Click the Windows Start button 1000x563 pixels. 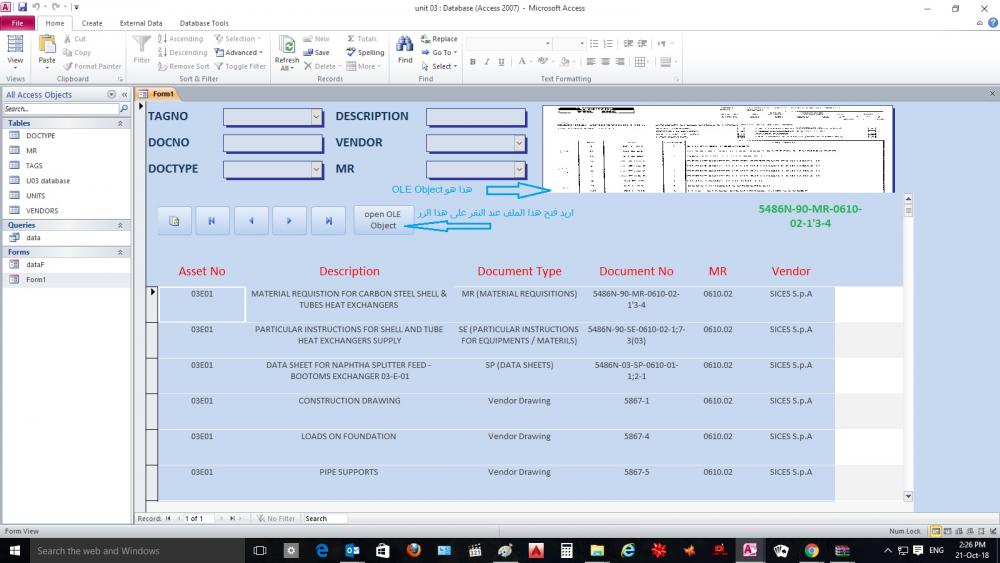click(15, 550)
